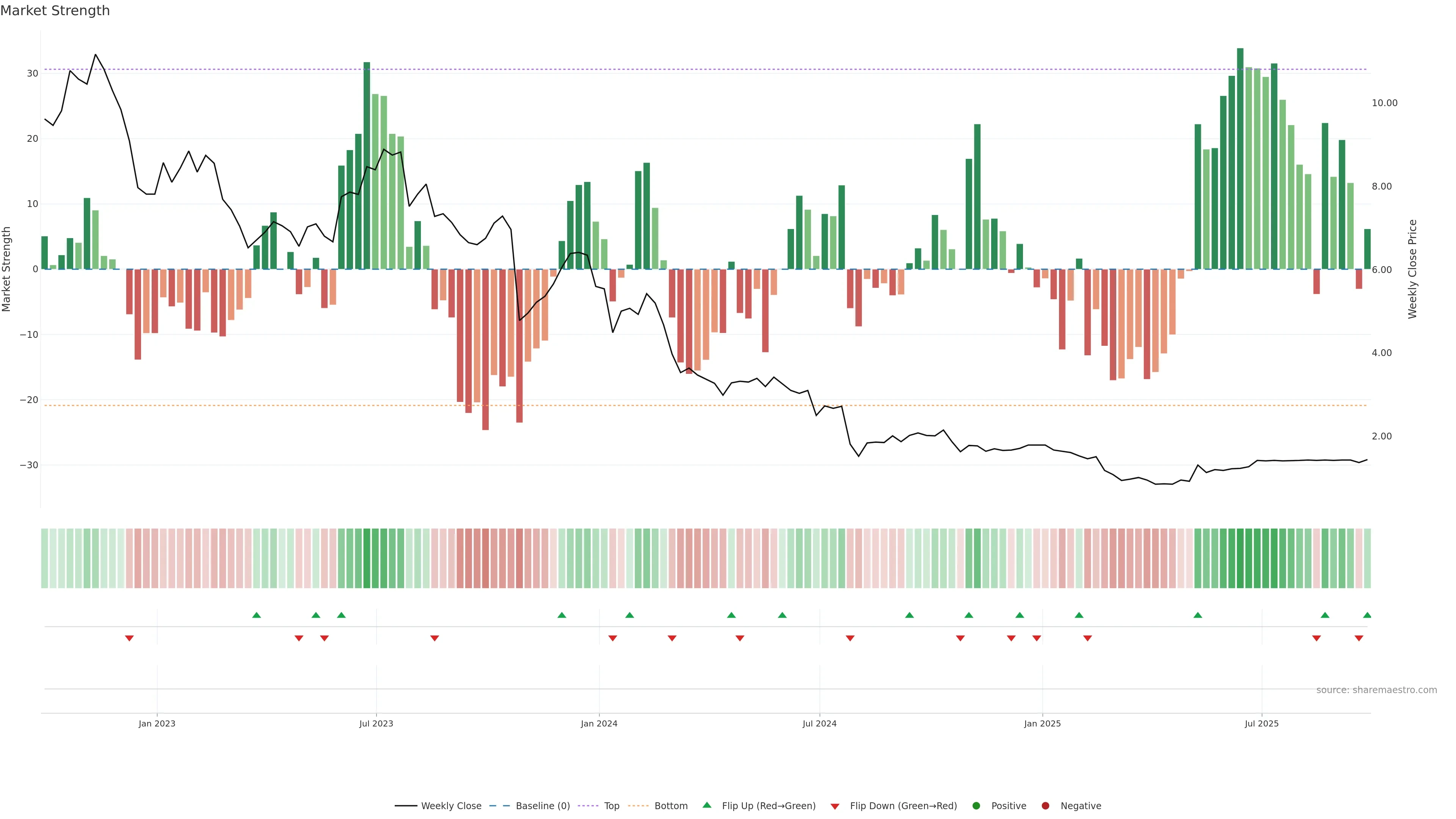Click the 10.00 price axis label
This screenshot has width=1456, height=819.
coord(1384,103)
